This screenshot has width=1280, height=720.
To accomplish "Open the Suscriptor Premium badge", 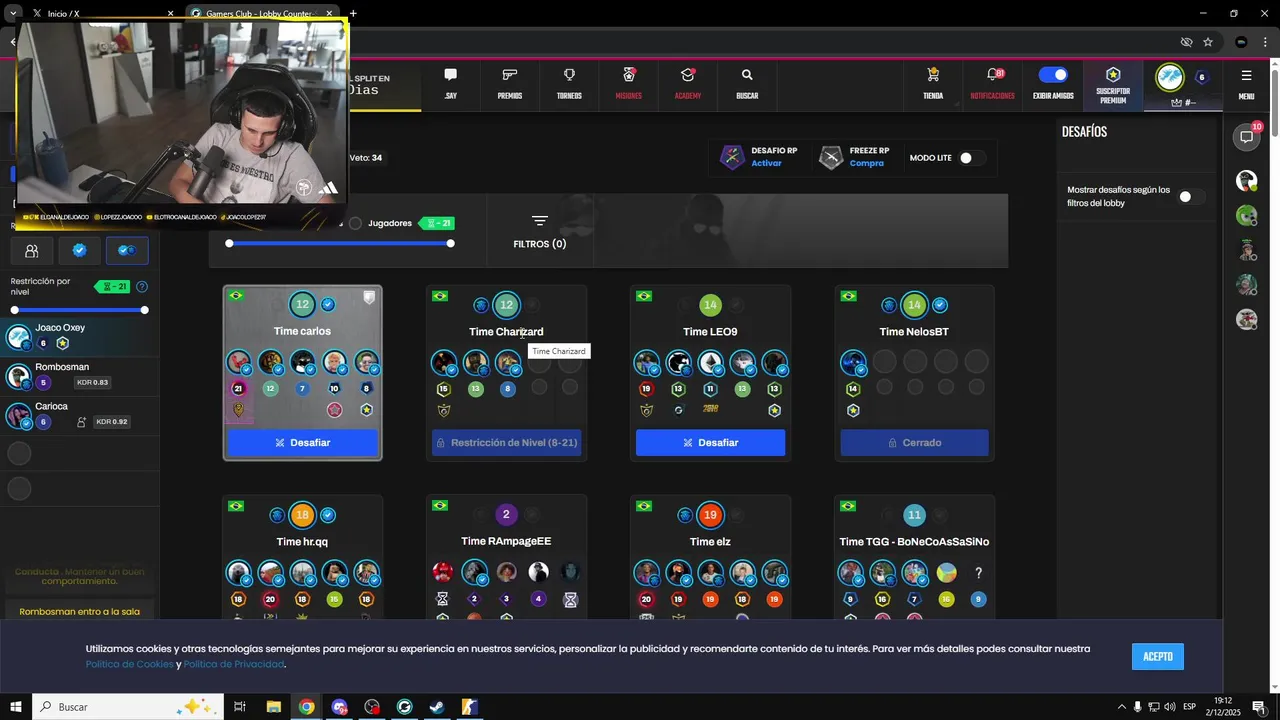I will (1113, 84).
